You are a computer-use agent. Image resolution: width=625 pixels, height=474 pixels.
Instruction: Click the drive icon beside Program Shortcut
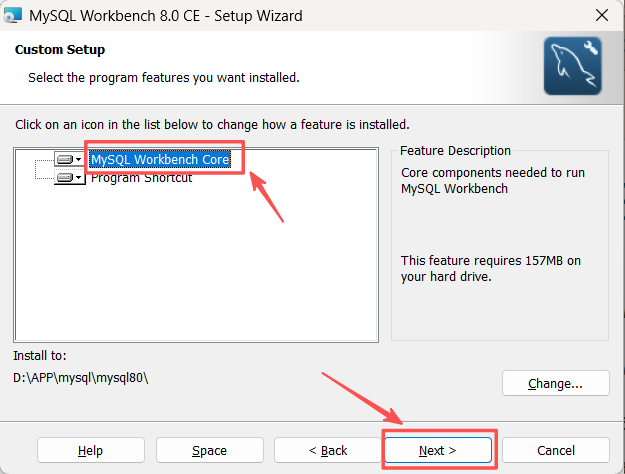[x=65, y=177]
